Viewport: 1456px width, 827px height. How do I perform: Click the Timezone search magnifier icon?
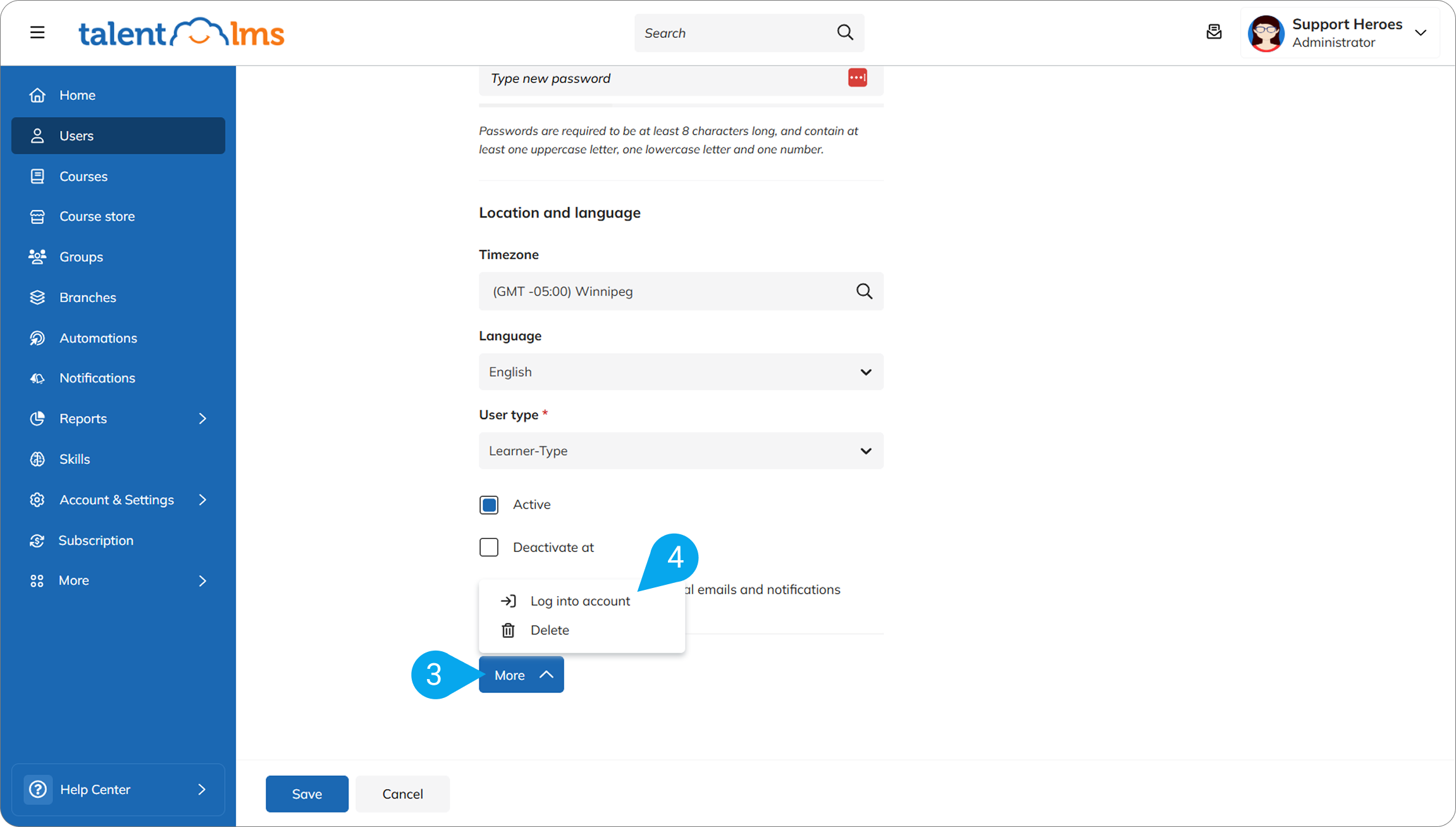point(864,291)
